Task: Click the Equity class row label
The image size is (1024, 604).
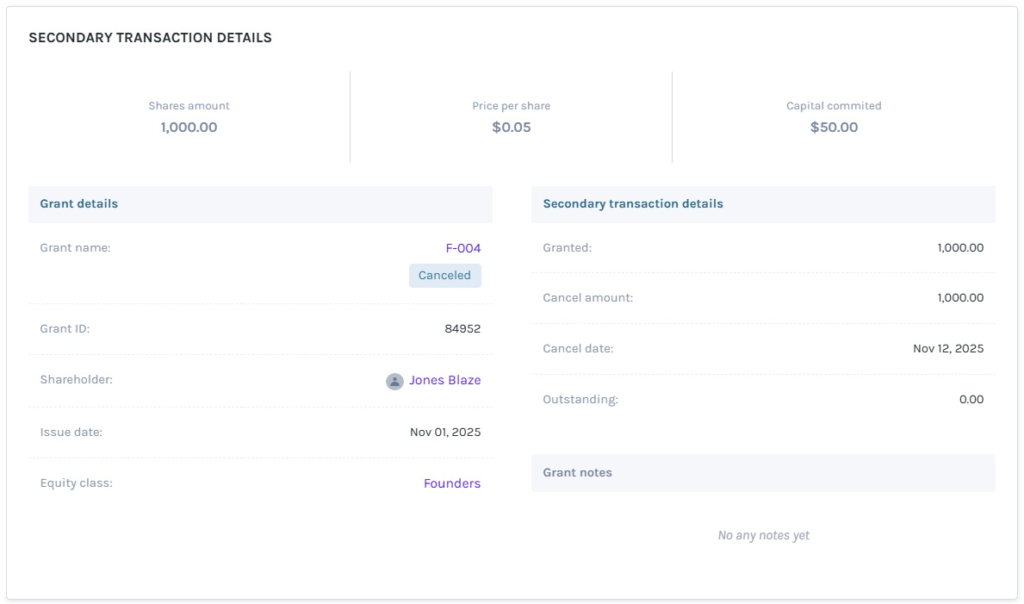Action: click(x=76, y=483)
